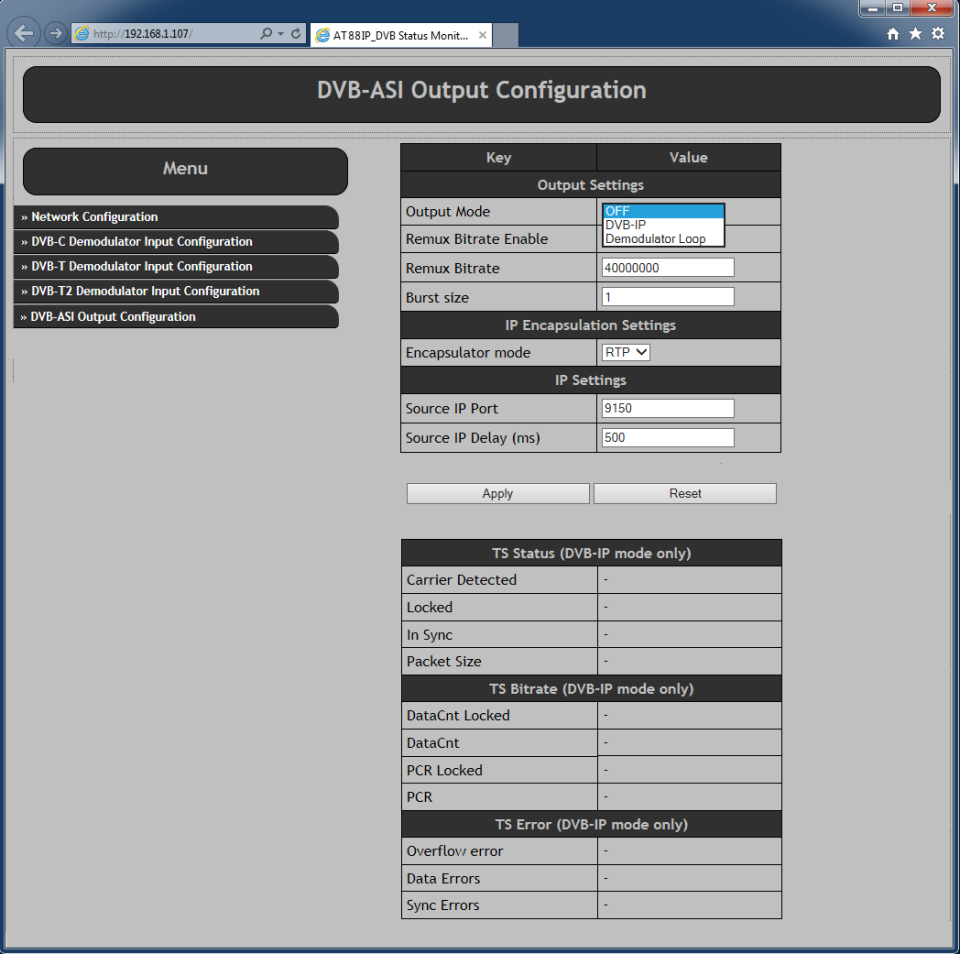Select OFF in Output Mode list
Screen dimensions: 960x954
(662, 211)
